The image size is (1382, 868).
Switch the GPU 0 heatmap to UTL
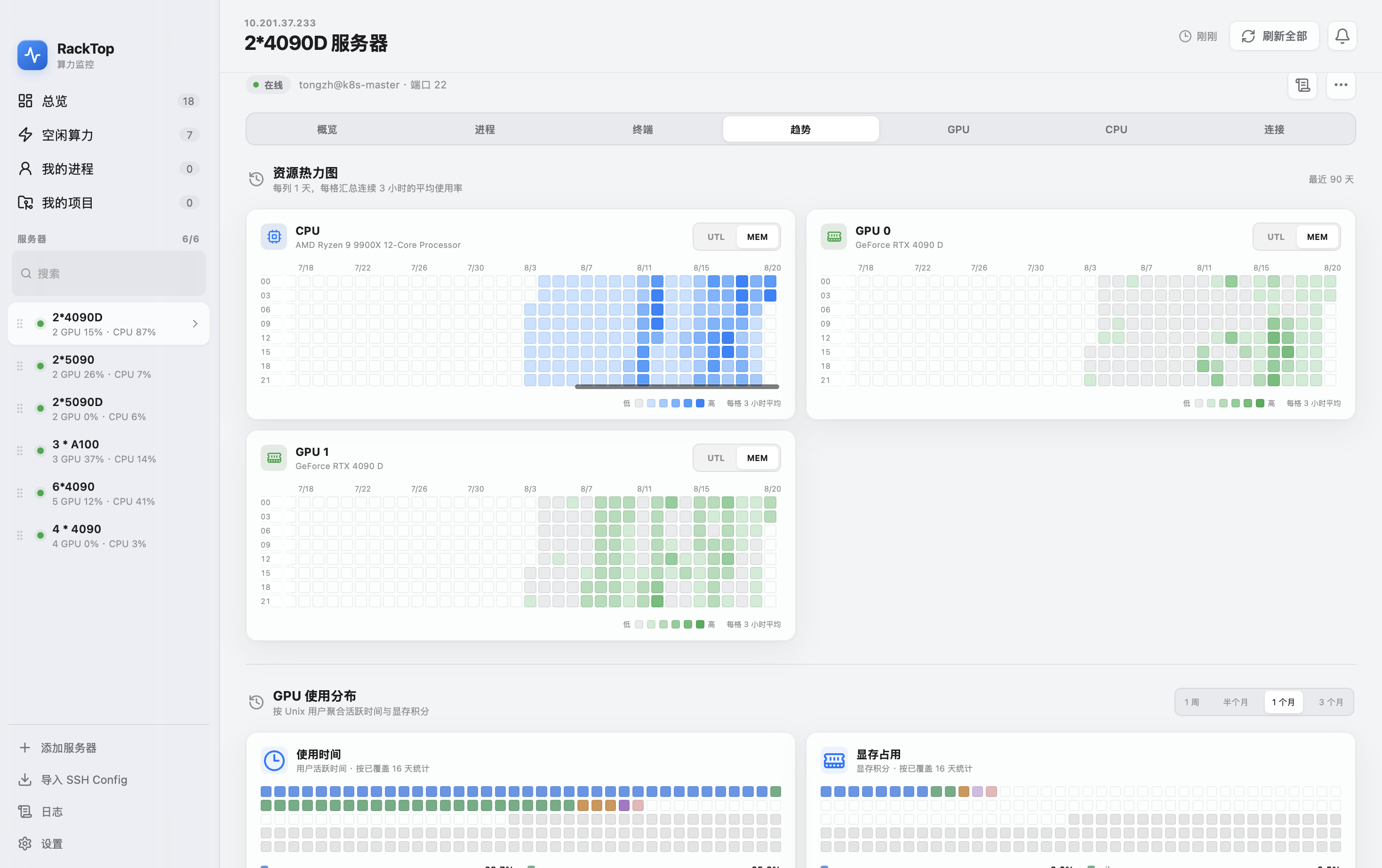click(x=1276, y=237)
